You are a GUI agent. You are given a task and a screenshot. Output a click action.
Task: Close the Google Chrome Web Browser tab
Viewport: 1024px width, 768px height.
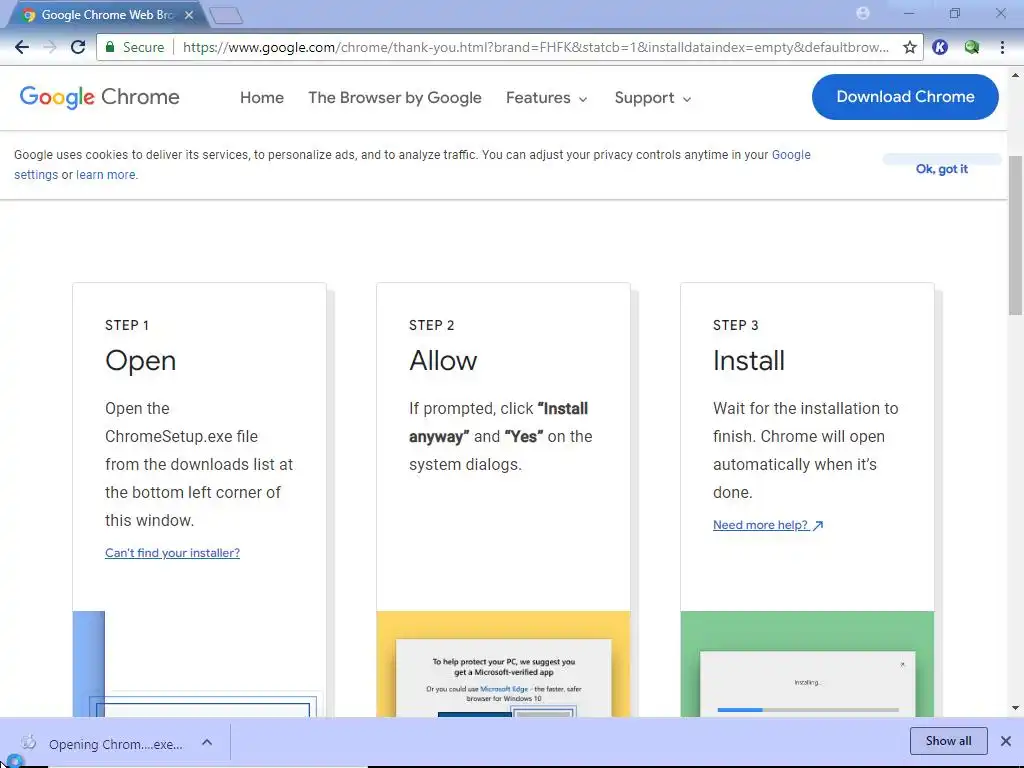(x=189, y=14)
